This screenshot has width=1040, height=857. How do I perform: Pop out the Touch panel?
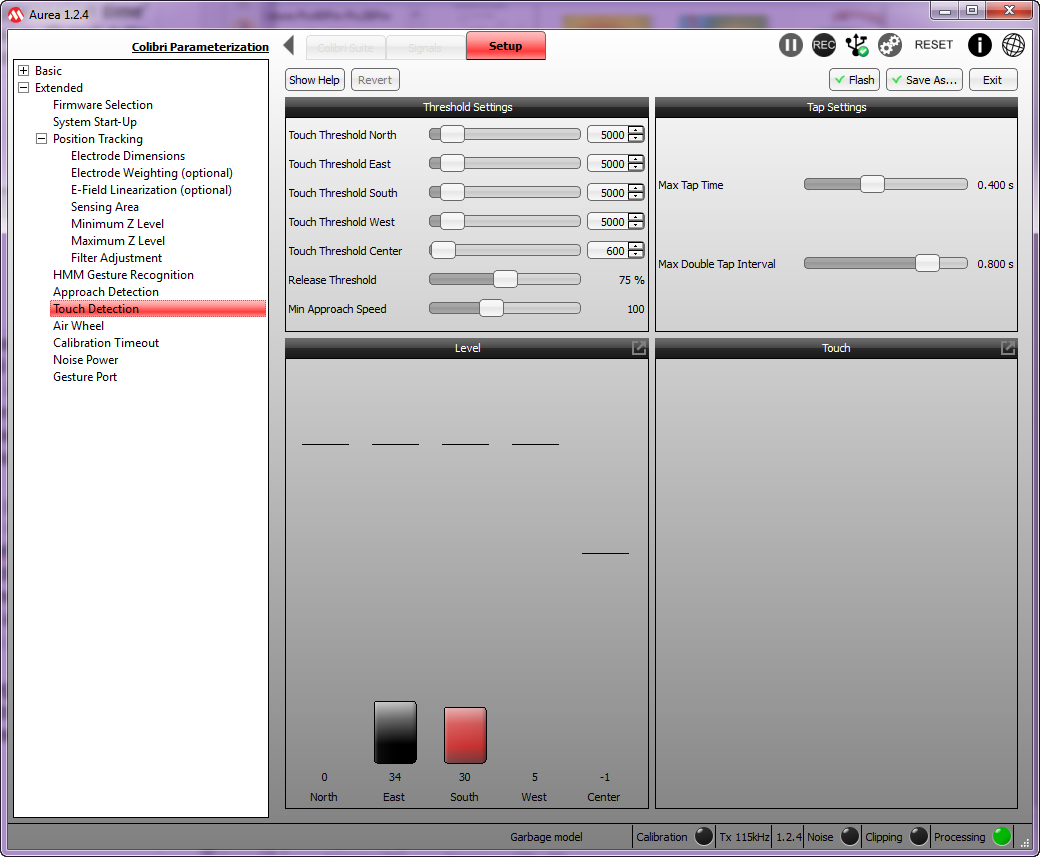(1008, 348)
